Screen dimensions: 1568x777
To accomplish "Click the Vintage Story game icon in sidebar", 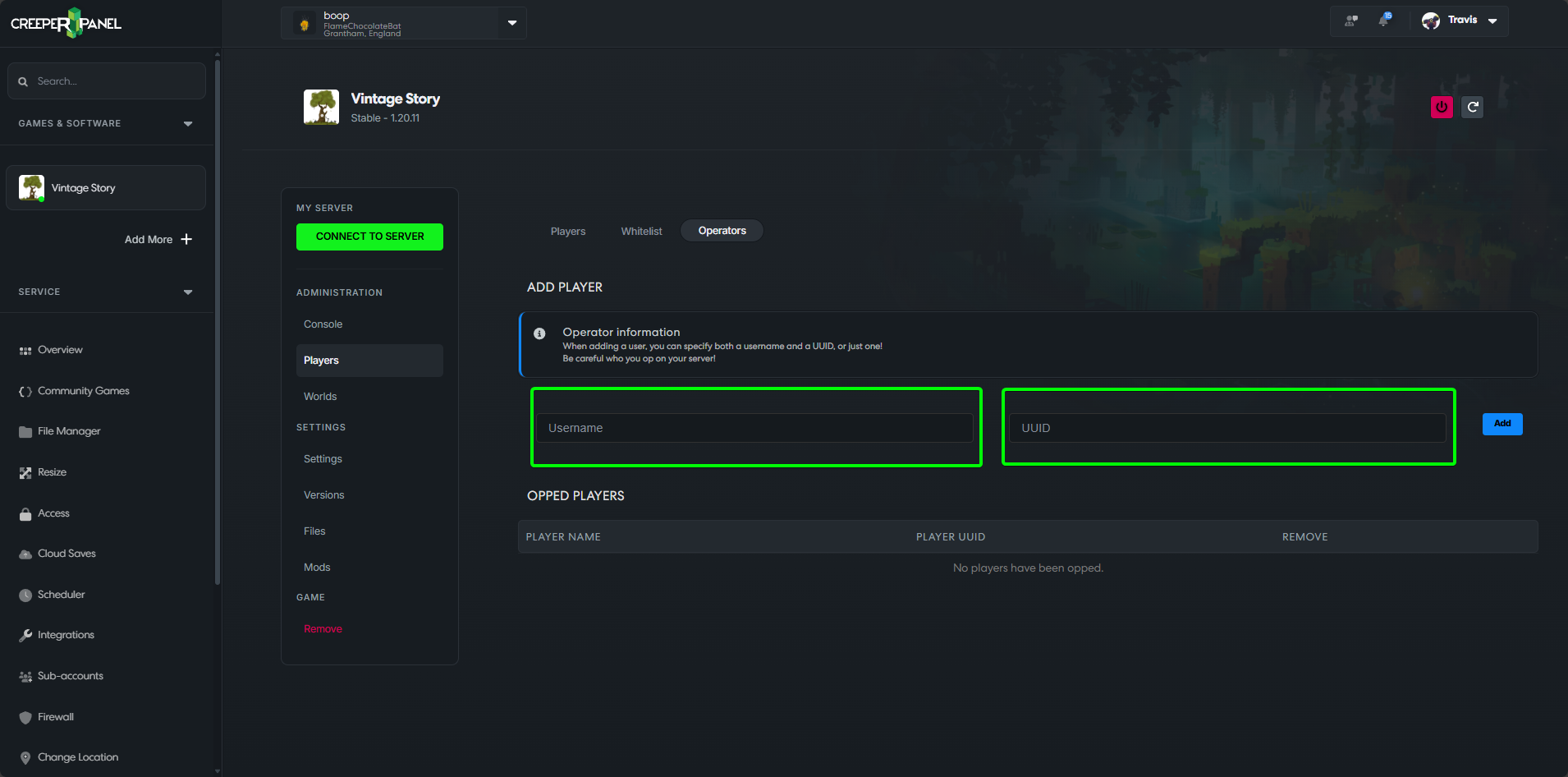I will pyautogui.click(x=31, y=187).
